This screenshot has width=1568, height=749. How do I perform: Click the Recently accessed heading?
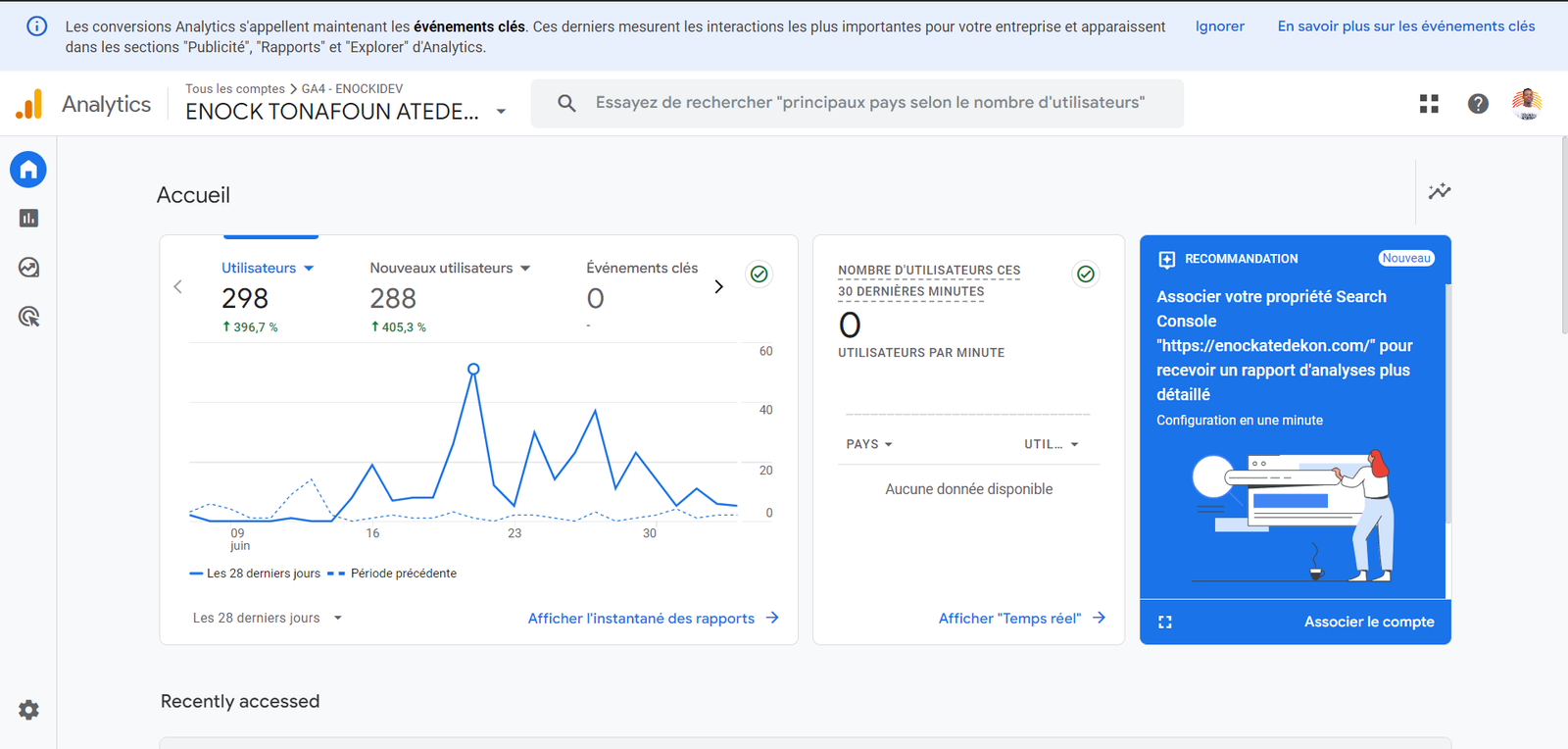[240, 701]
